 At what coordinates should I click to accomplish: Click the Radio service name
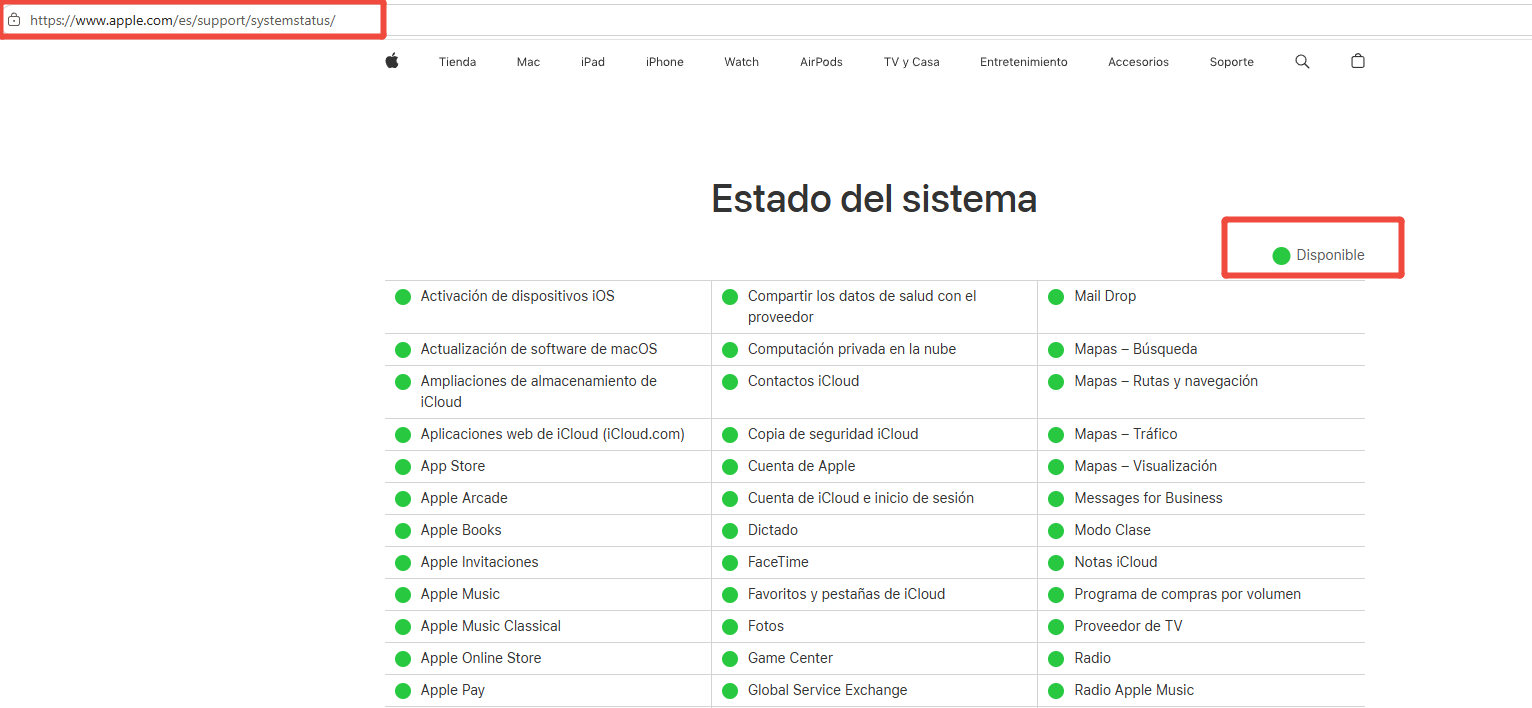pos(1092,658)
